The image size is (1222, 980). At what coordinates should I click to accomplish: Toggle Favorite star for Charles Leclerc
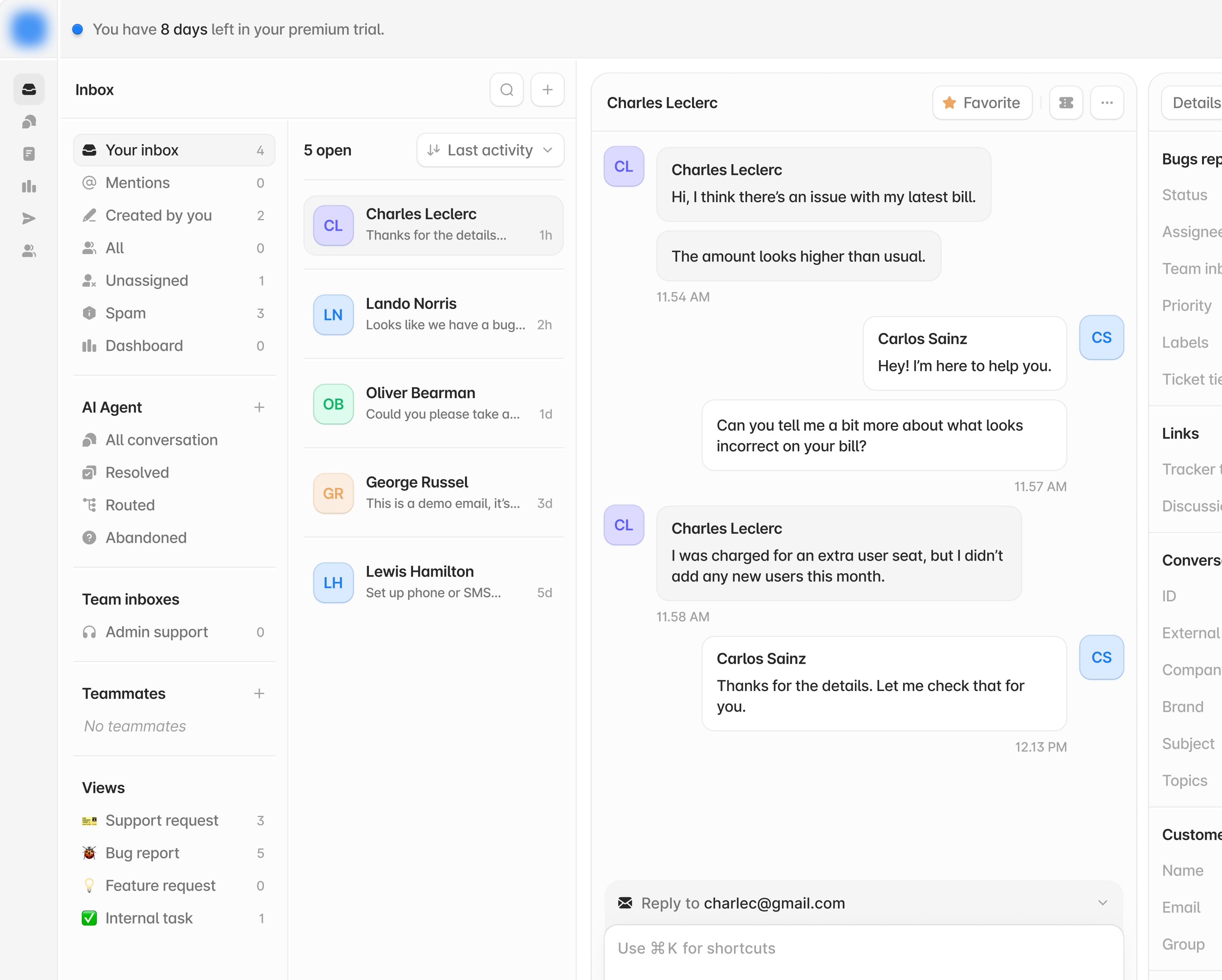coord(982,103)
